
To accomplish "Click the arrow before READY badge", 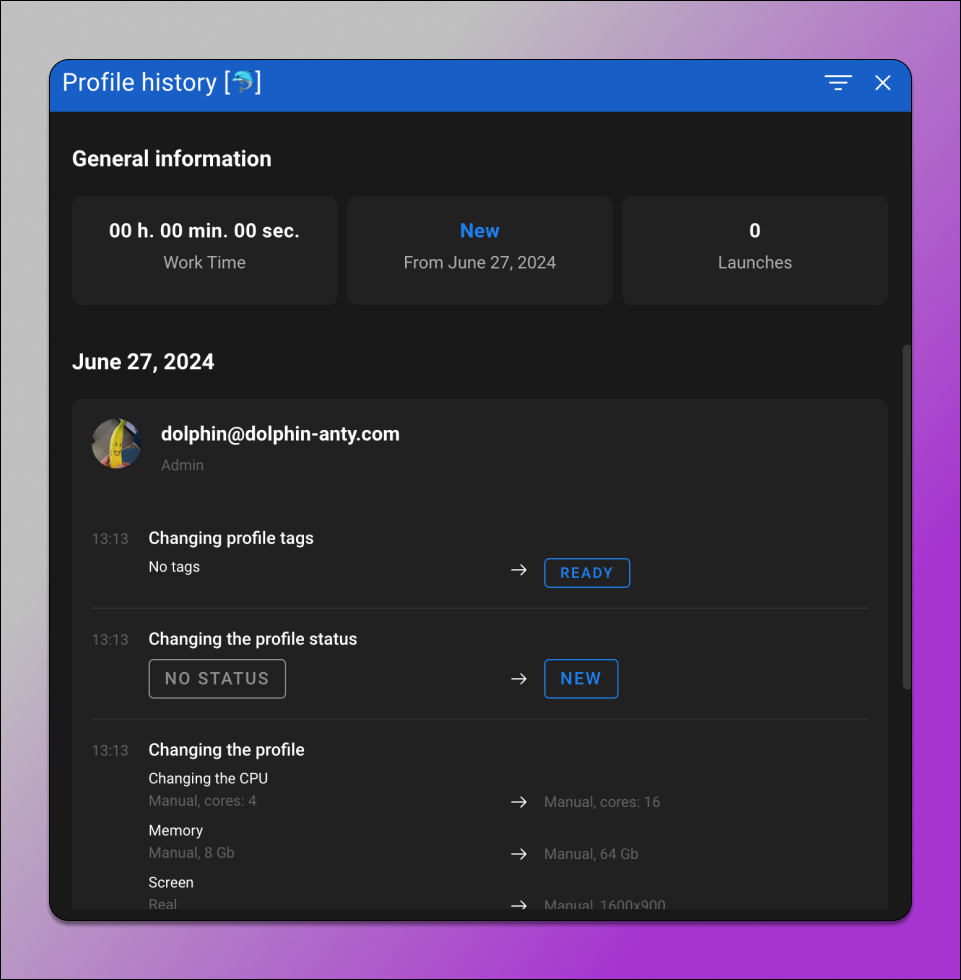I will coord(519,570).
